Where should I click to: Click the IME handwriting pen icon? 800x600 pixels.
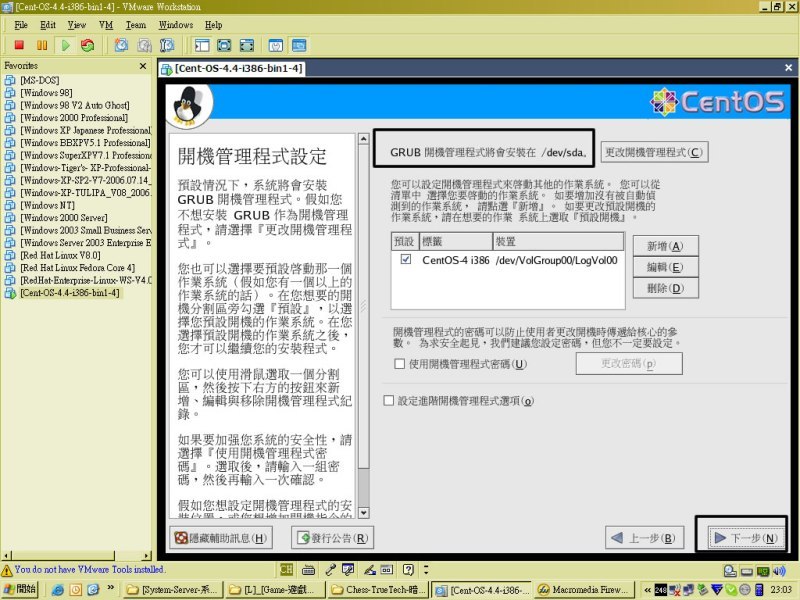click(x=370, y=569)
